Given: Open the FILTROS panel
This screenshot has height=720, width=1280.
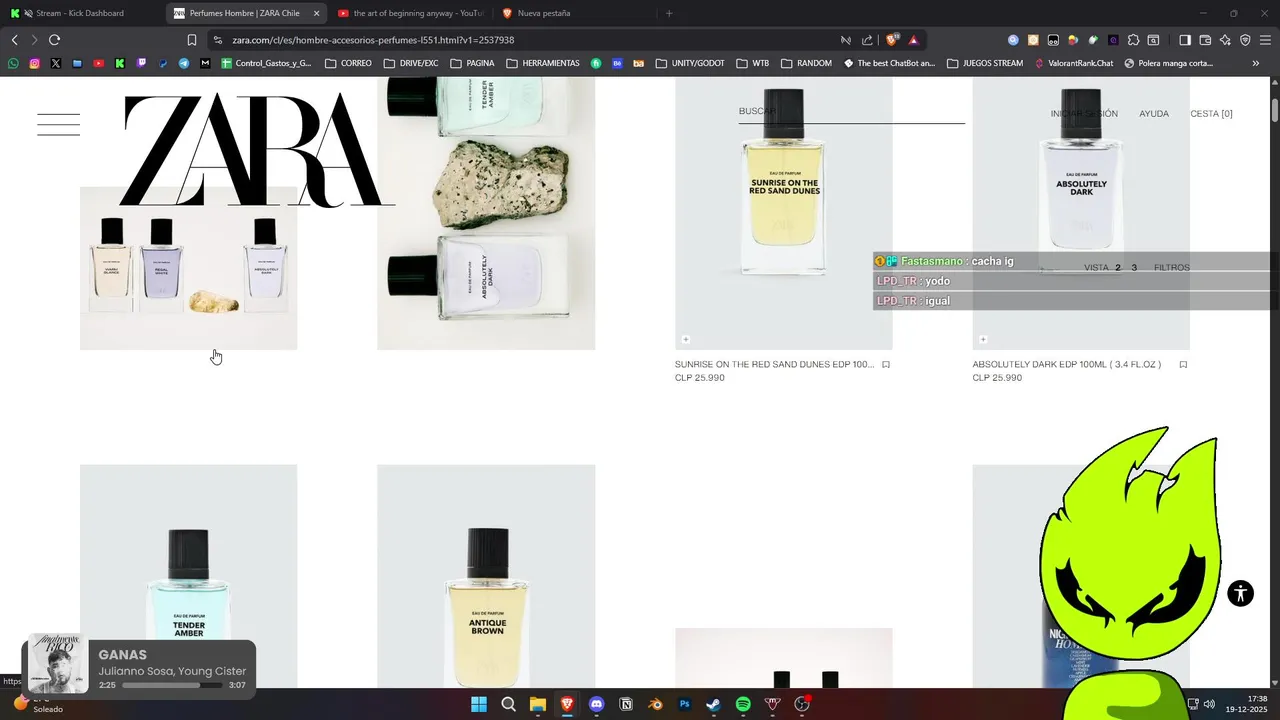Looking at the screenshot, I should click(x=1172, y=268).
